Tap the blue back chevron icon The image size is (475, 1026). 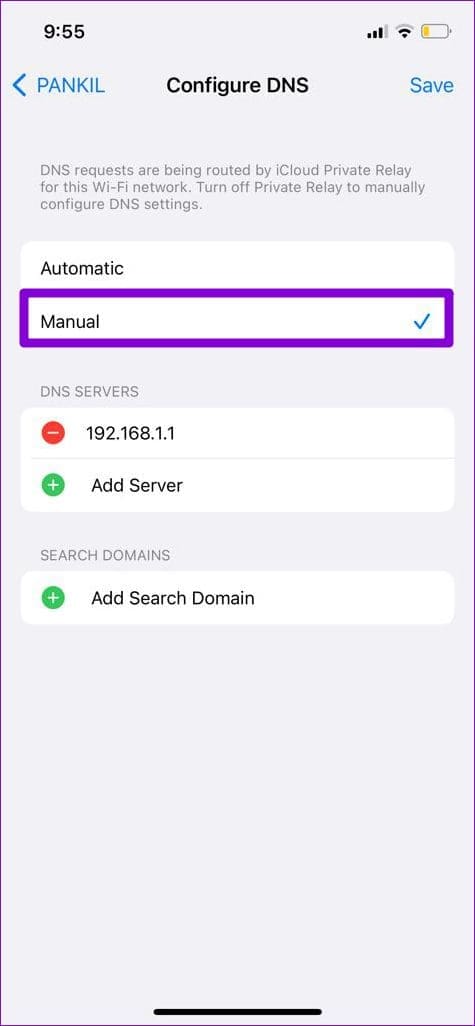(20, 86)
